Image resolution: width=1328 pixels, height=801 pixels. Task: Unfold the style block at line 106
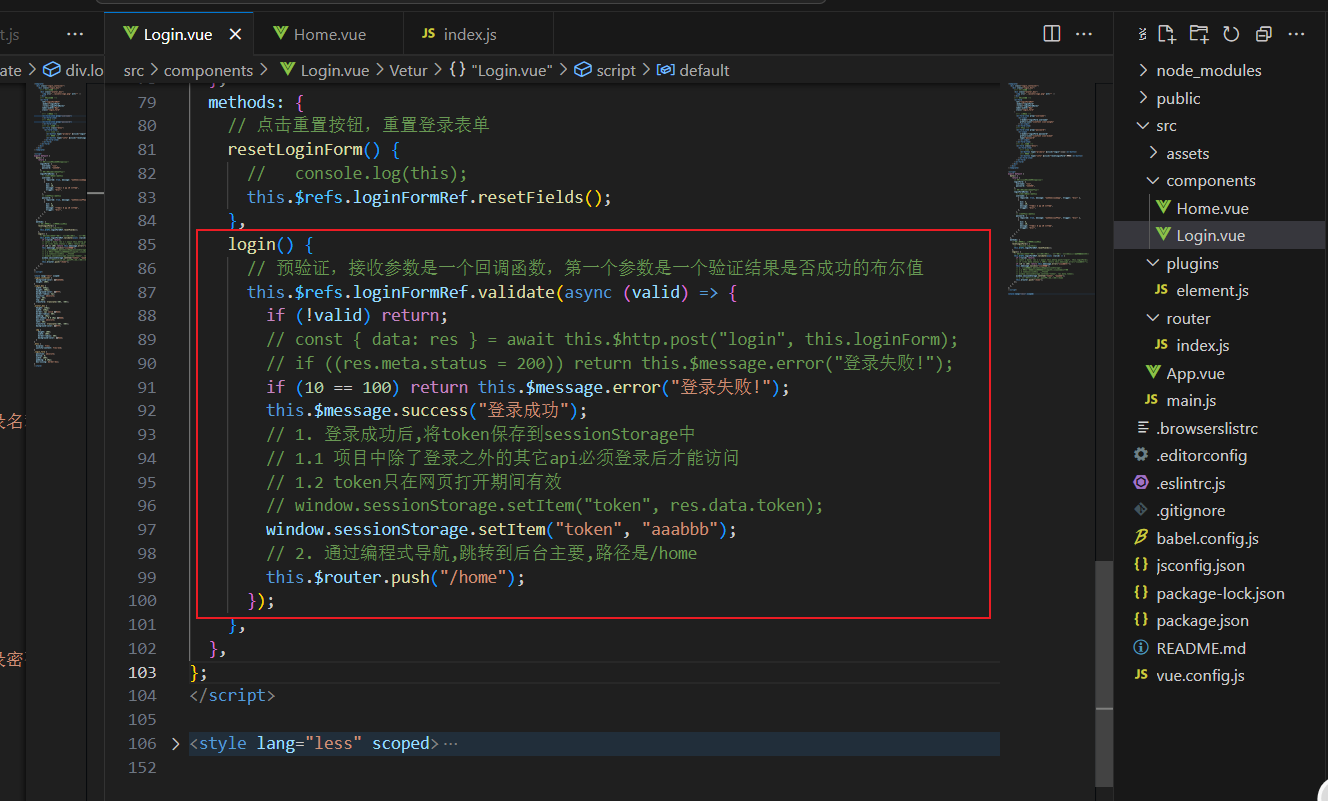coord(176,743)
